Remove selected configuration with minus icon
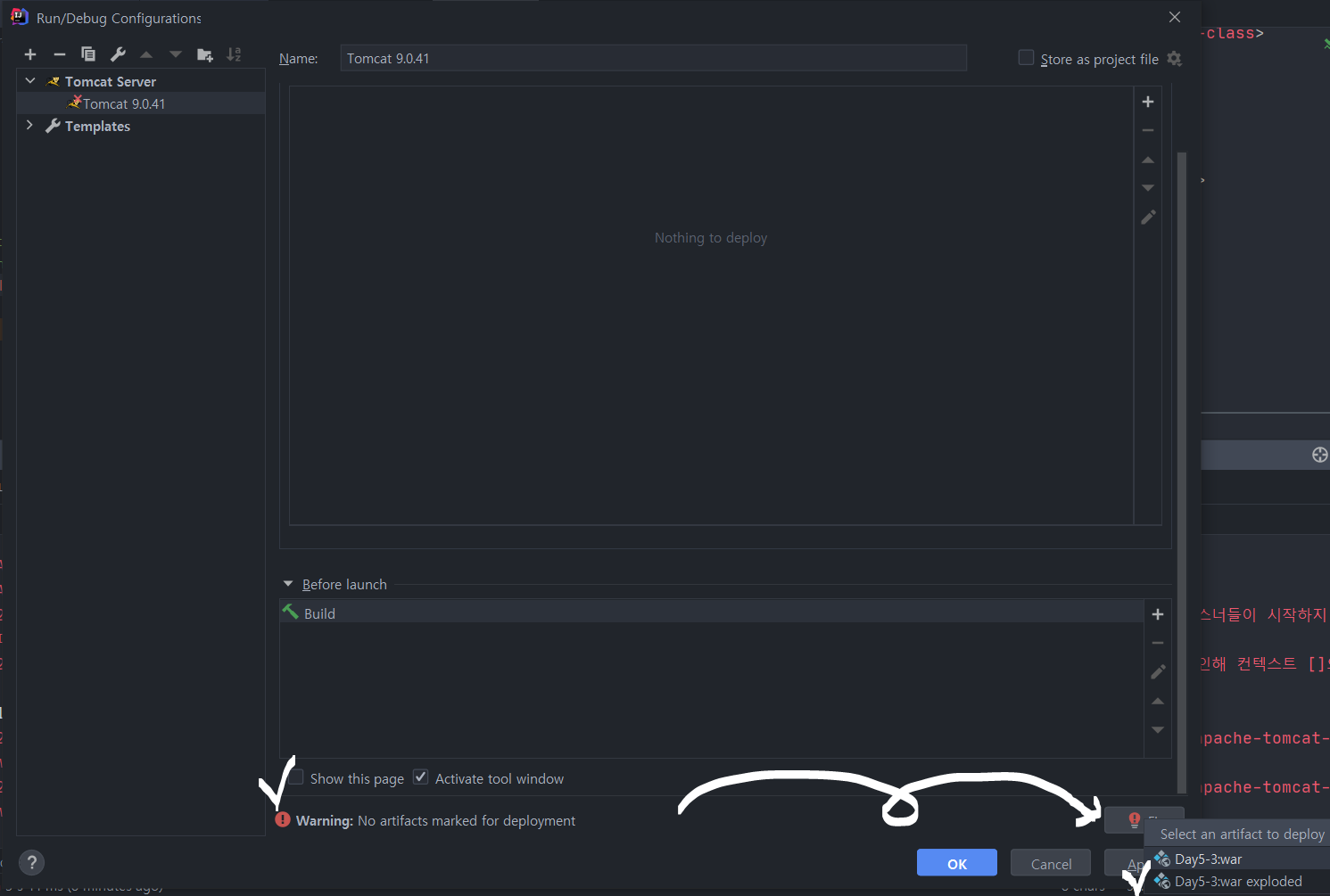The width and height of the screenshot is (1330, 896). (60, 54)
